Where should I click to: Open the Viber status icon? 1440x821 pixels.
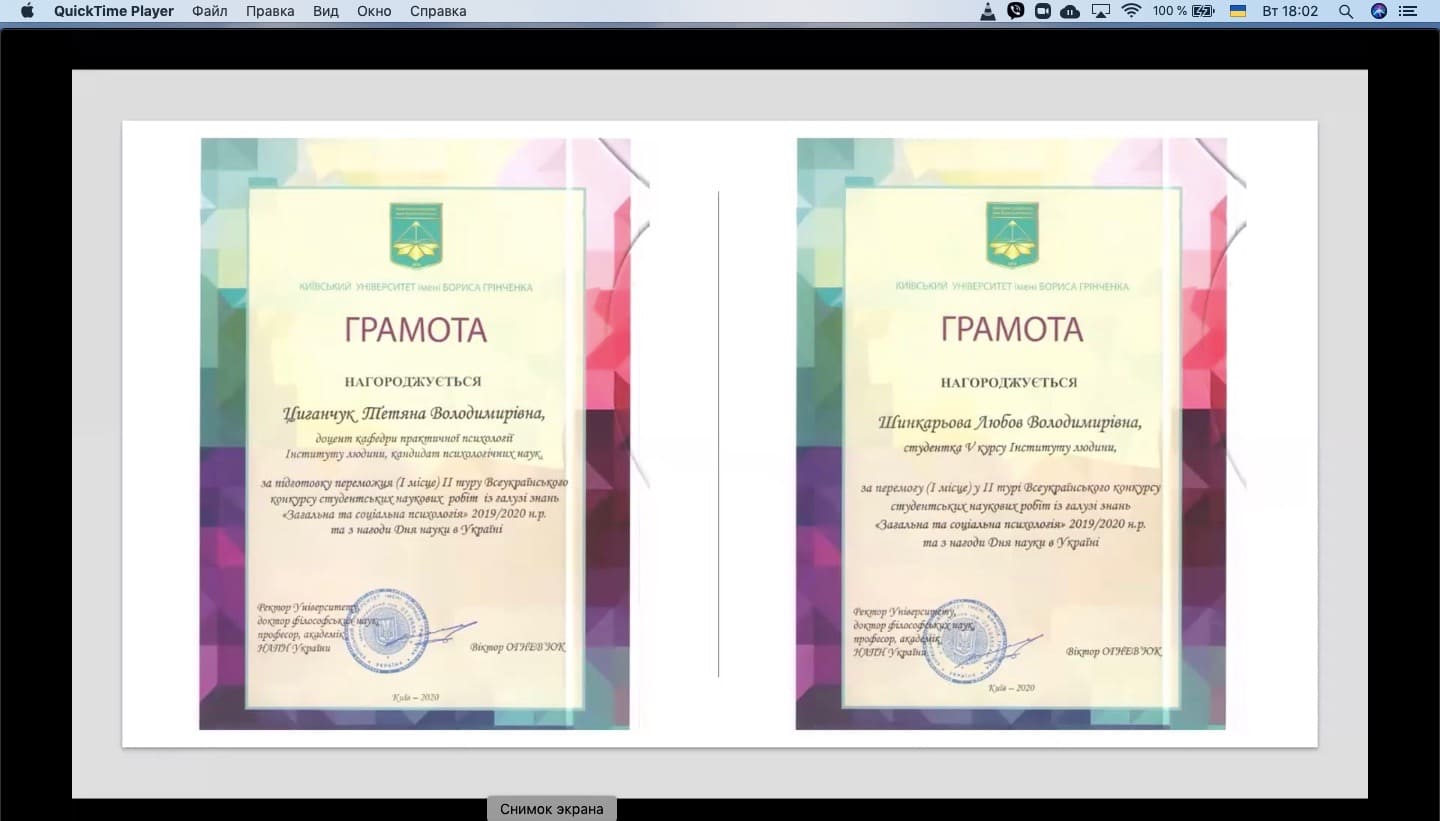(1016, 11)
